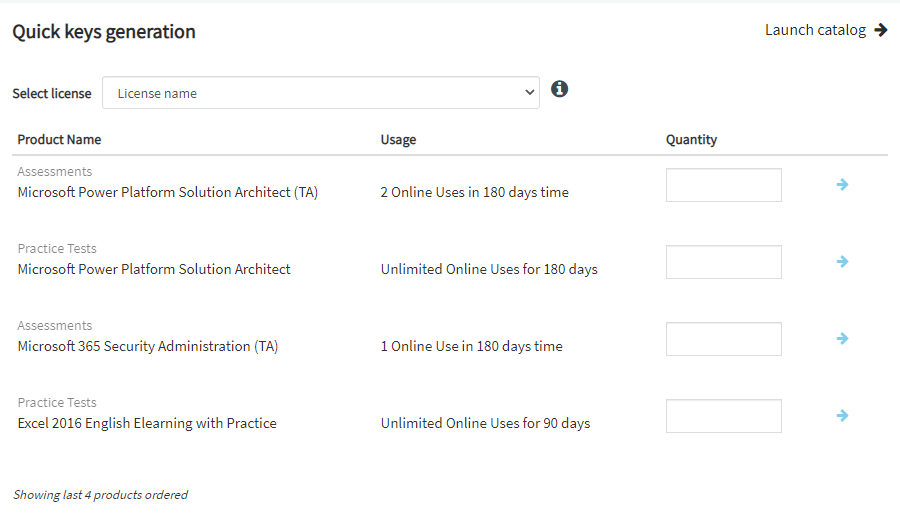The image size is (900, 531).
Task: Click Excel 2016 English Elearning with Practice
Action: click(147, 423)
